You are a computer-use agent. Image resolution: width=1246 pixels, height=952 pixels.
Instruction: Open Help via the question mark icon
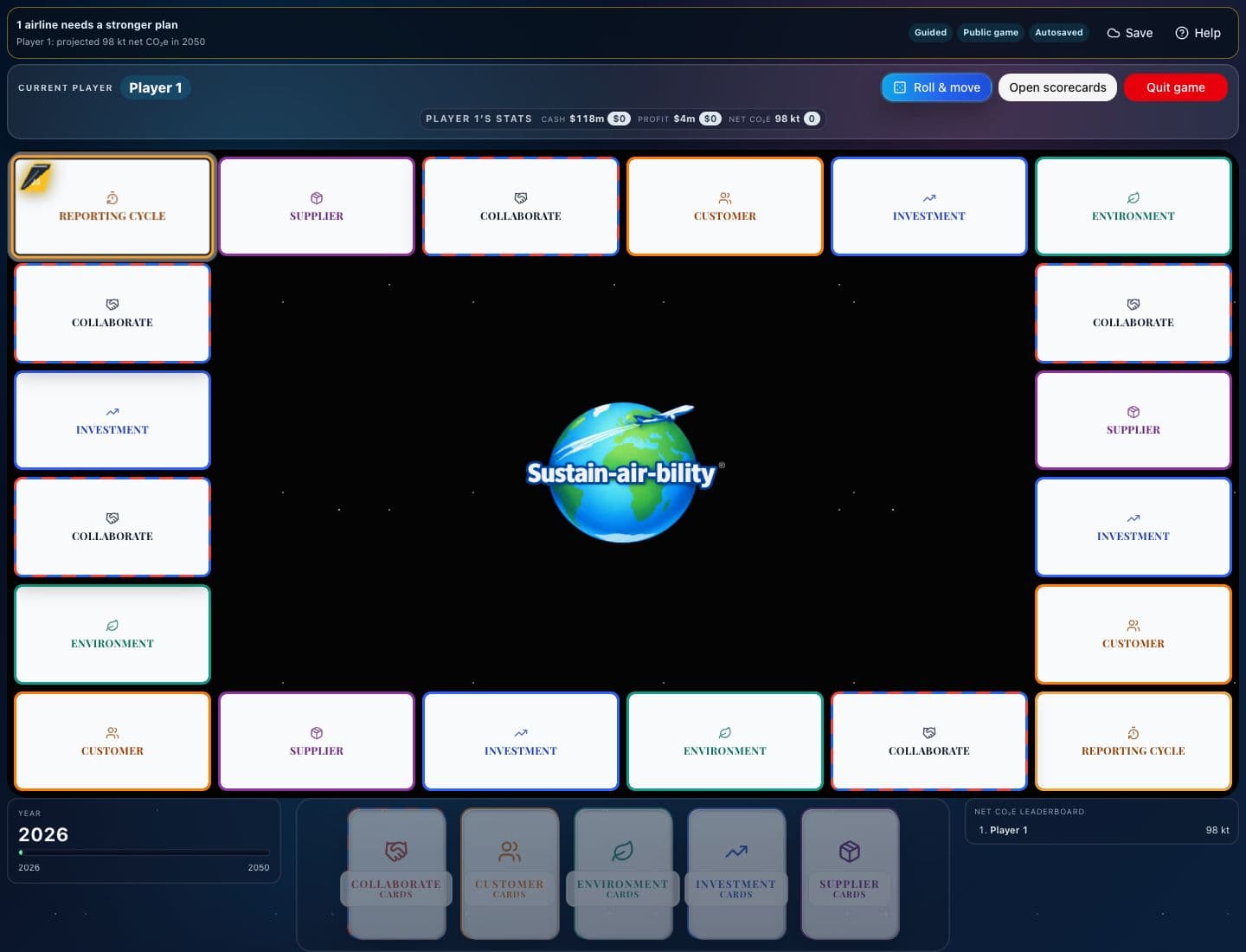pos(1182,33)
